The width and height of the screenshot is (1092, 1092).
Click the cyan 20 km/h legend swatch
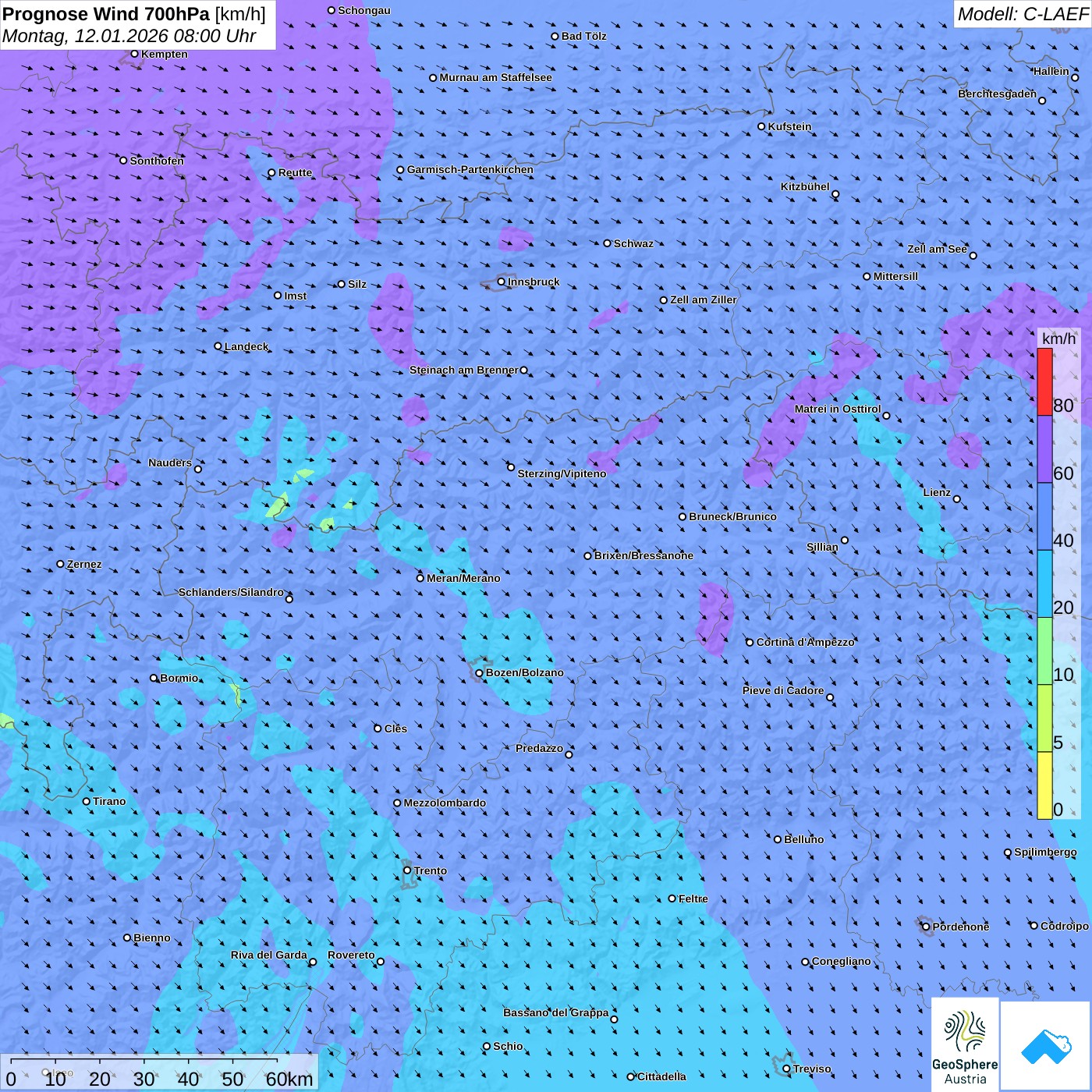pyautogui.click(x=1044, y=584)
